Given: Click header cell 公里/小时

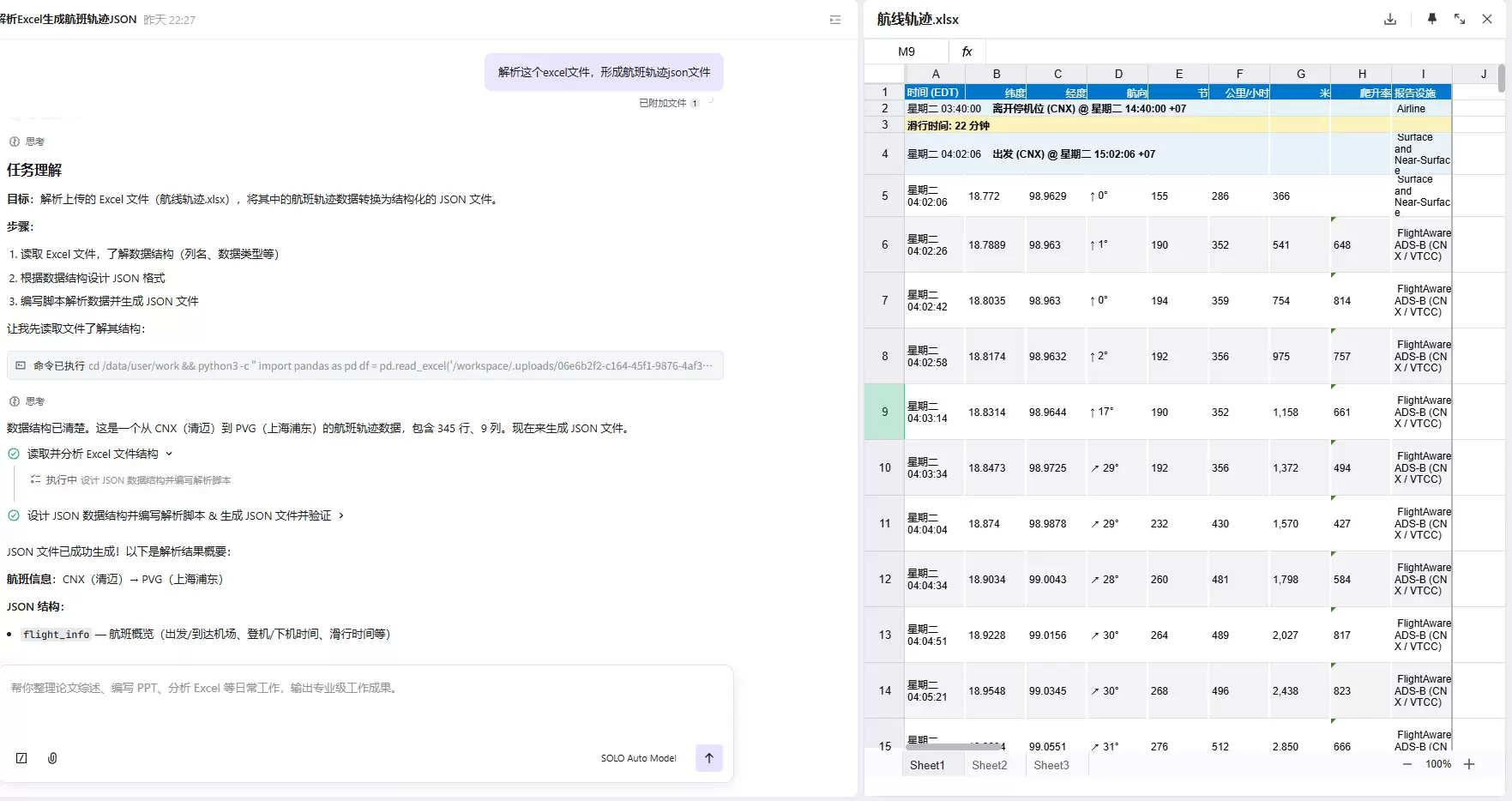Looking at the screenshot, I should click(1239, 92).
